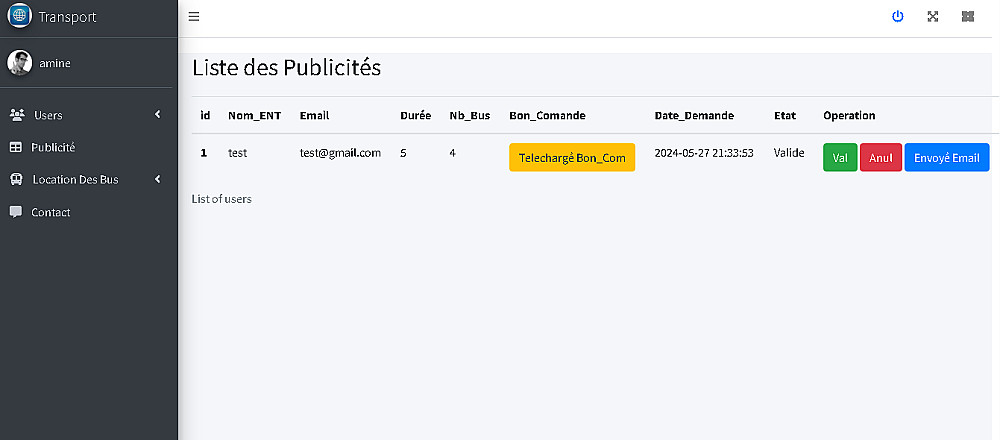
Task: Expand the Users submenu chevron
Action: click(x=158, y=115)
